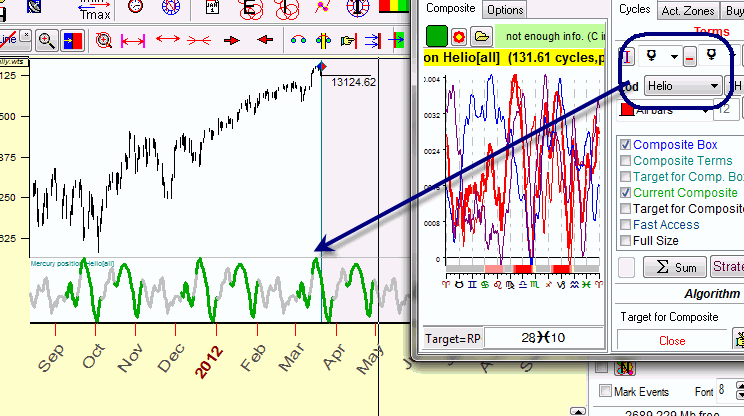Click the magnifying glass zoom icon
Screen dimensions: 744x416
coord(46,41)
